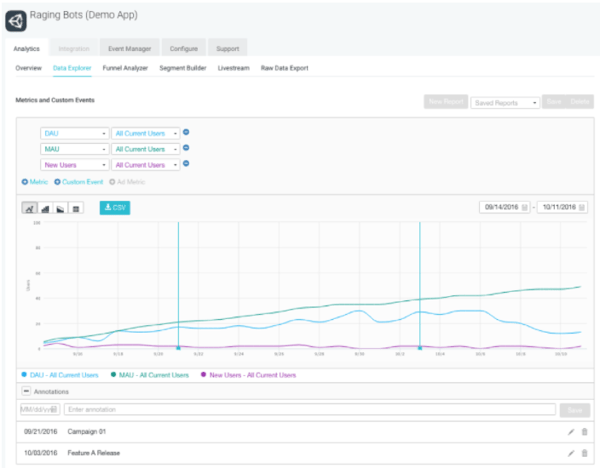This screenshot has height=468, width=600.
Task: Delete the Campaign 01 annotation
Action: (584, 430)
